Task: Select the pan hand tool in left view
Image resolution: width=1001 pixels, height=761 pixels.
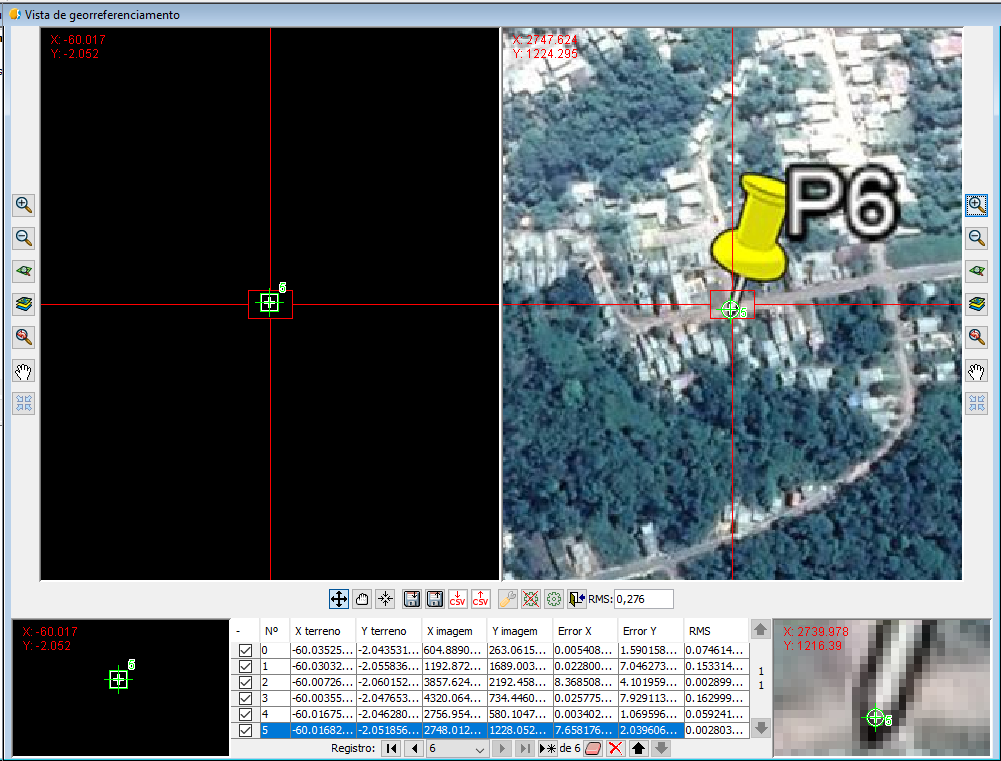Action: tap(24, 372)
